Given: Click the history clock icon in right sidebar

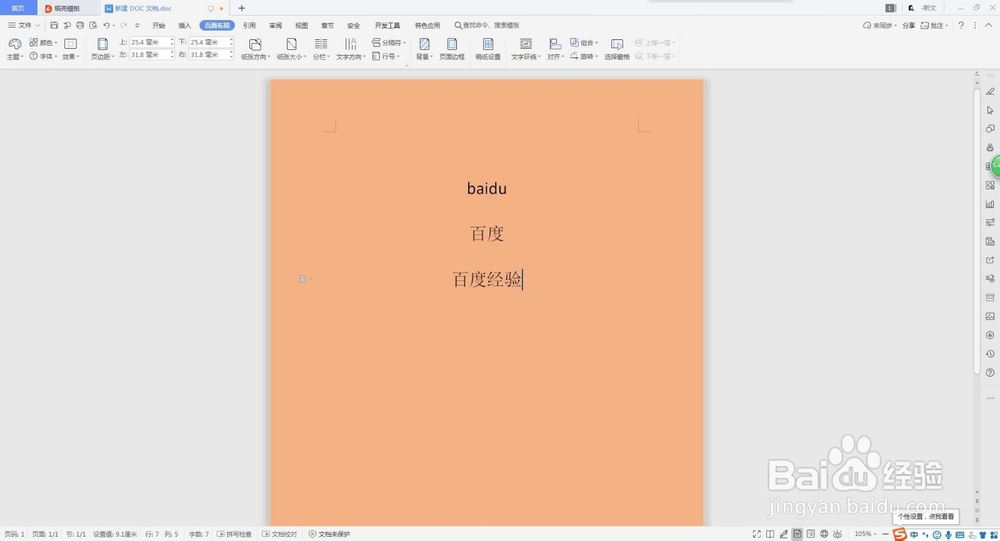Looking at the screenshot, I should coord(990,353).
